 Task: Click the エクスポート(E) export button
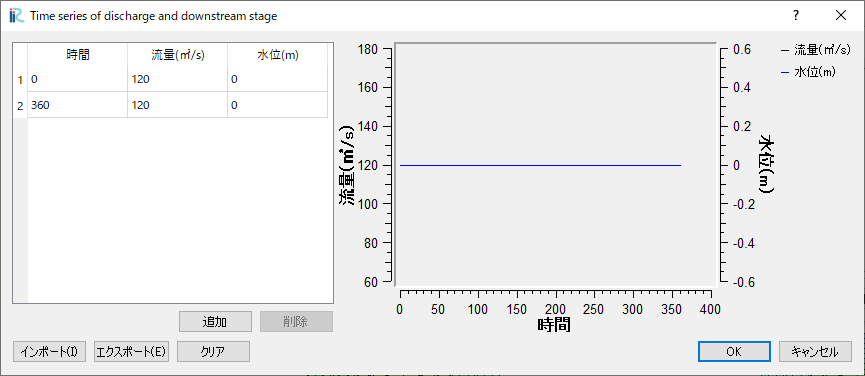(131, 351)
